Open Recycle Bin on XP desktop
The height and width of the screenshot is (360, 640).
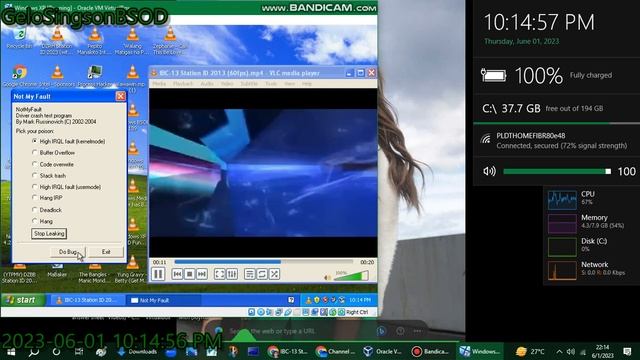19,39
